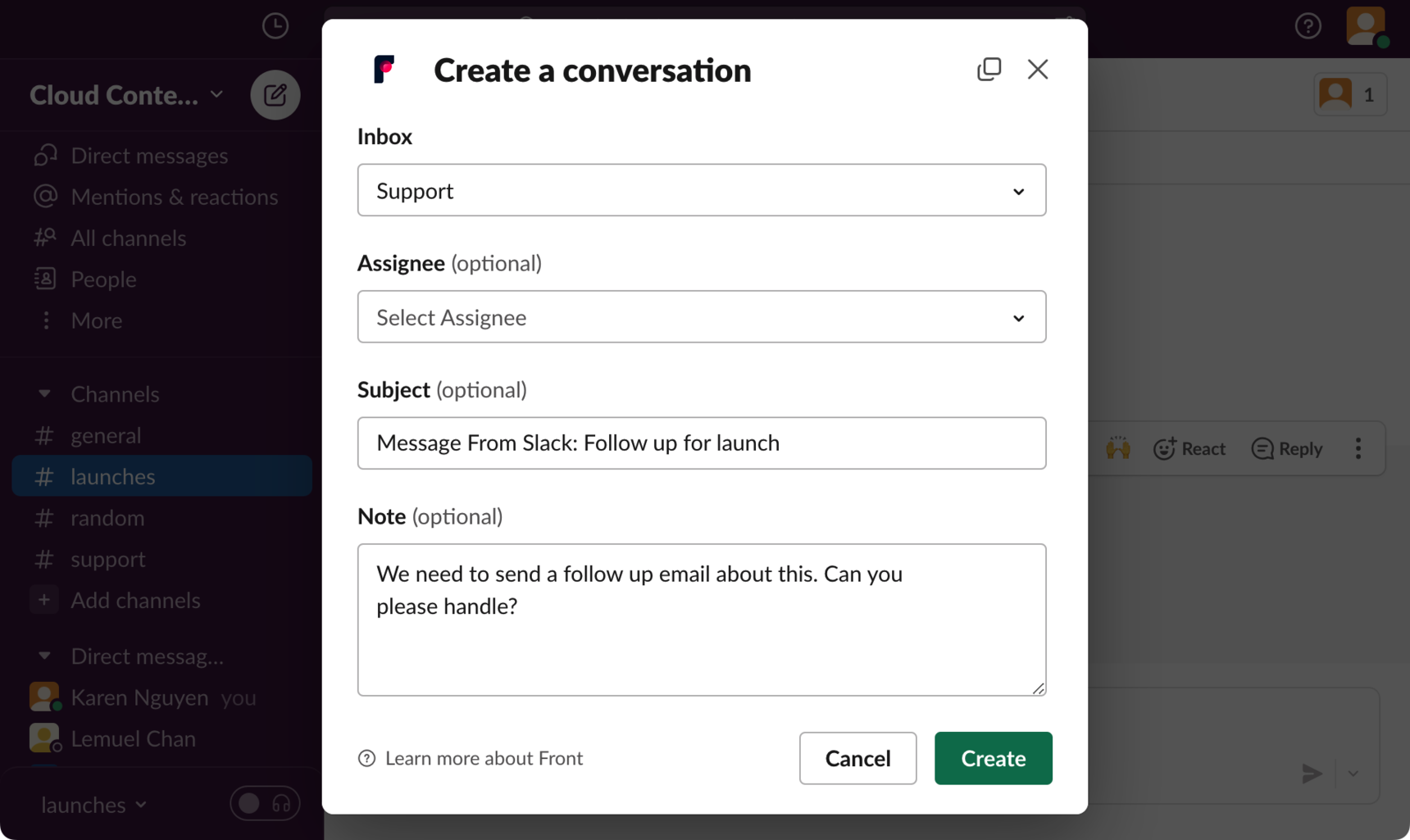Toggle the huddle headphones switch
The width and height of the screenshot is (1410, 840).
[x=265, y=804]
